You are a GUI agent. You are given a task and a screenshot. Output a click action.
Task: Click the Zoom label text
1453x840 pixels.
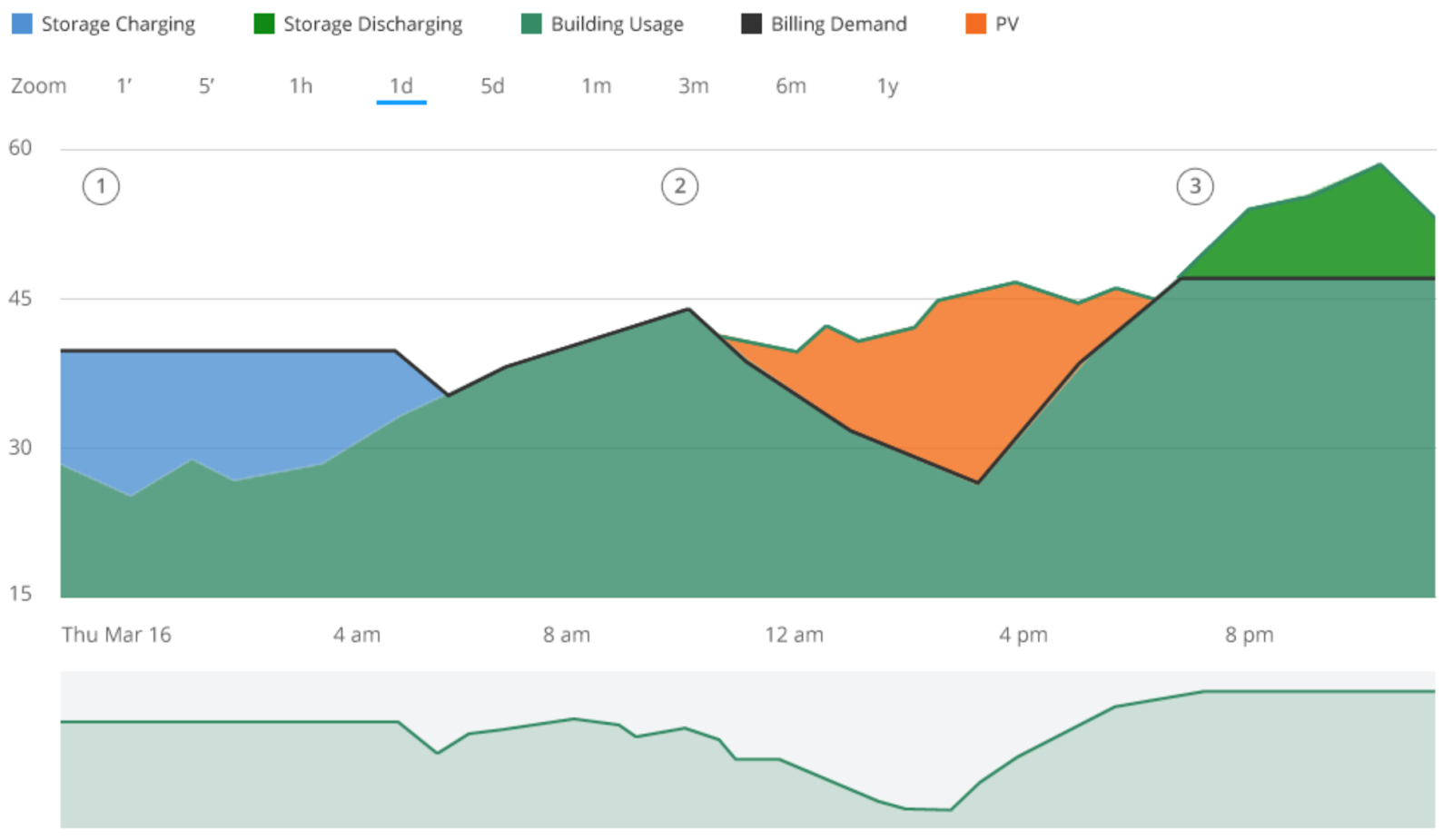tap(38, 86)
